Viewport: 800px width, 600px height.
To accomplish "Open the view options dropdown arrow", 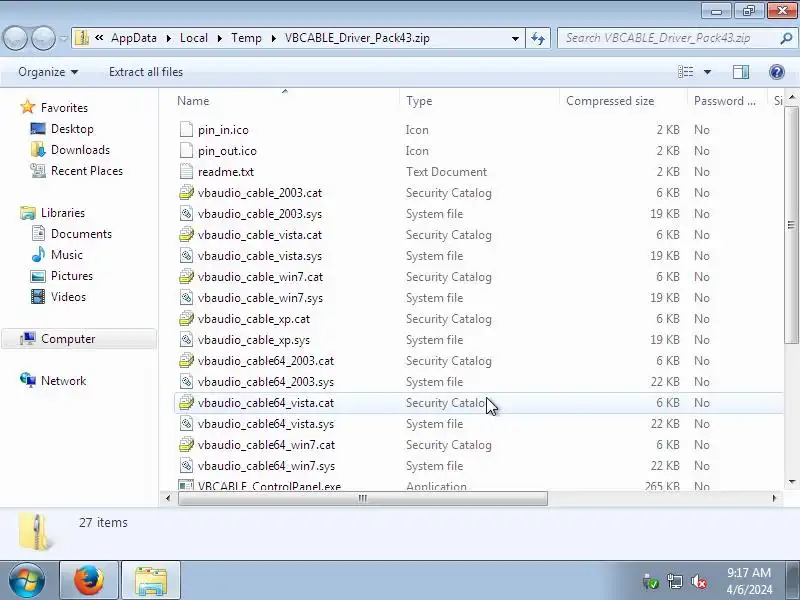I will [708, 72].
